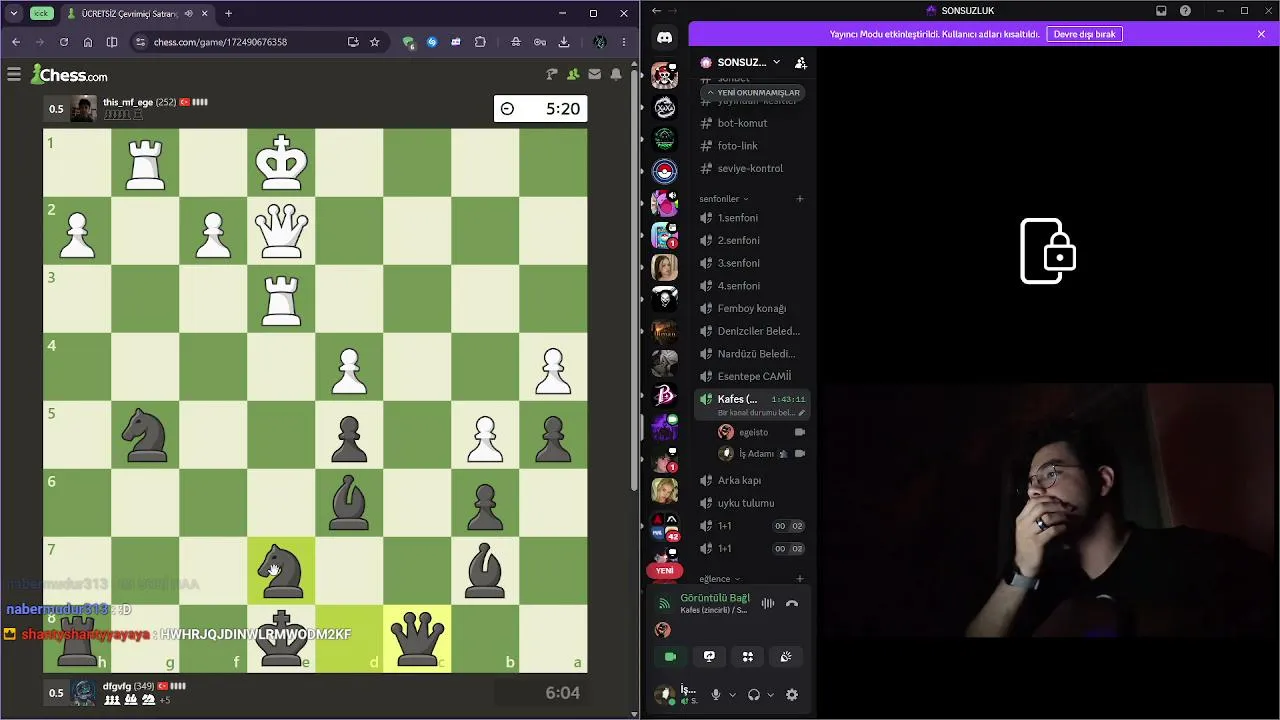Open microphone input options arrow
Image resolution: width=1280 pixels, height=720 pixels.
[x=732, y=695]
